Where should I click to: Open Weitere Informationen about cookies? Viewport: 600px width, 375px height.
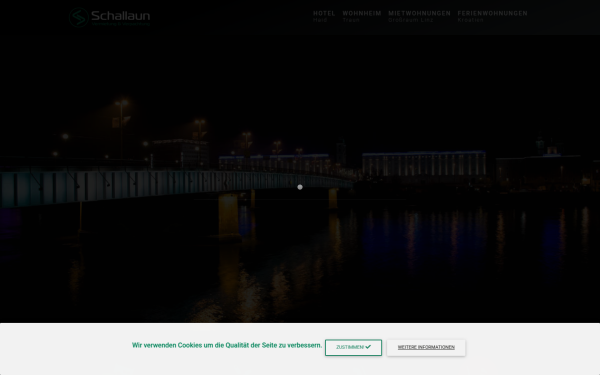click(x=426, y=347)
